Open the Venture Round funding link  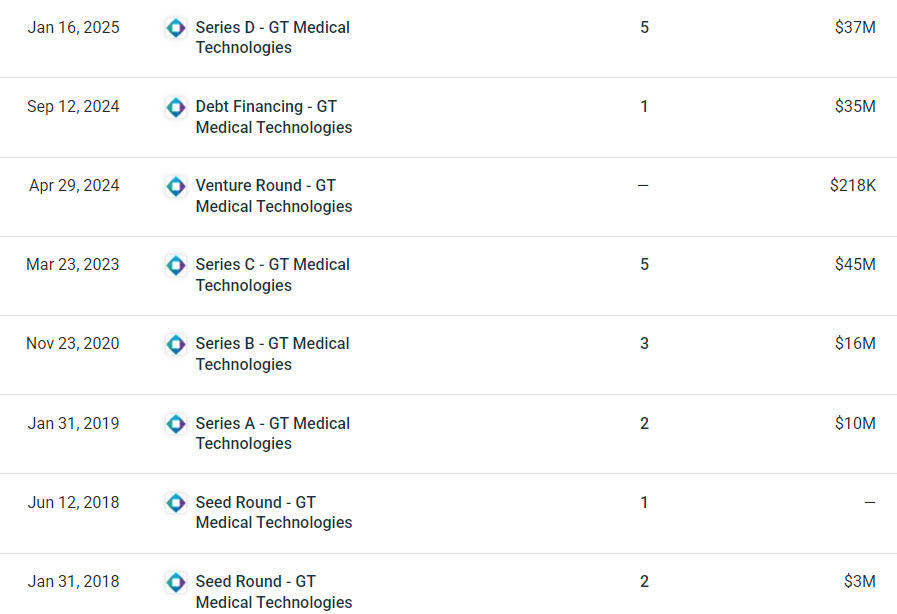[x=273, y=196]
